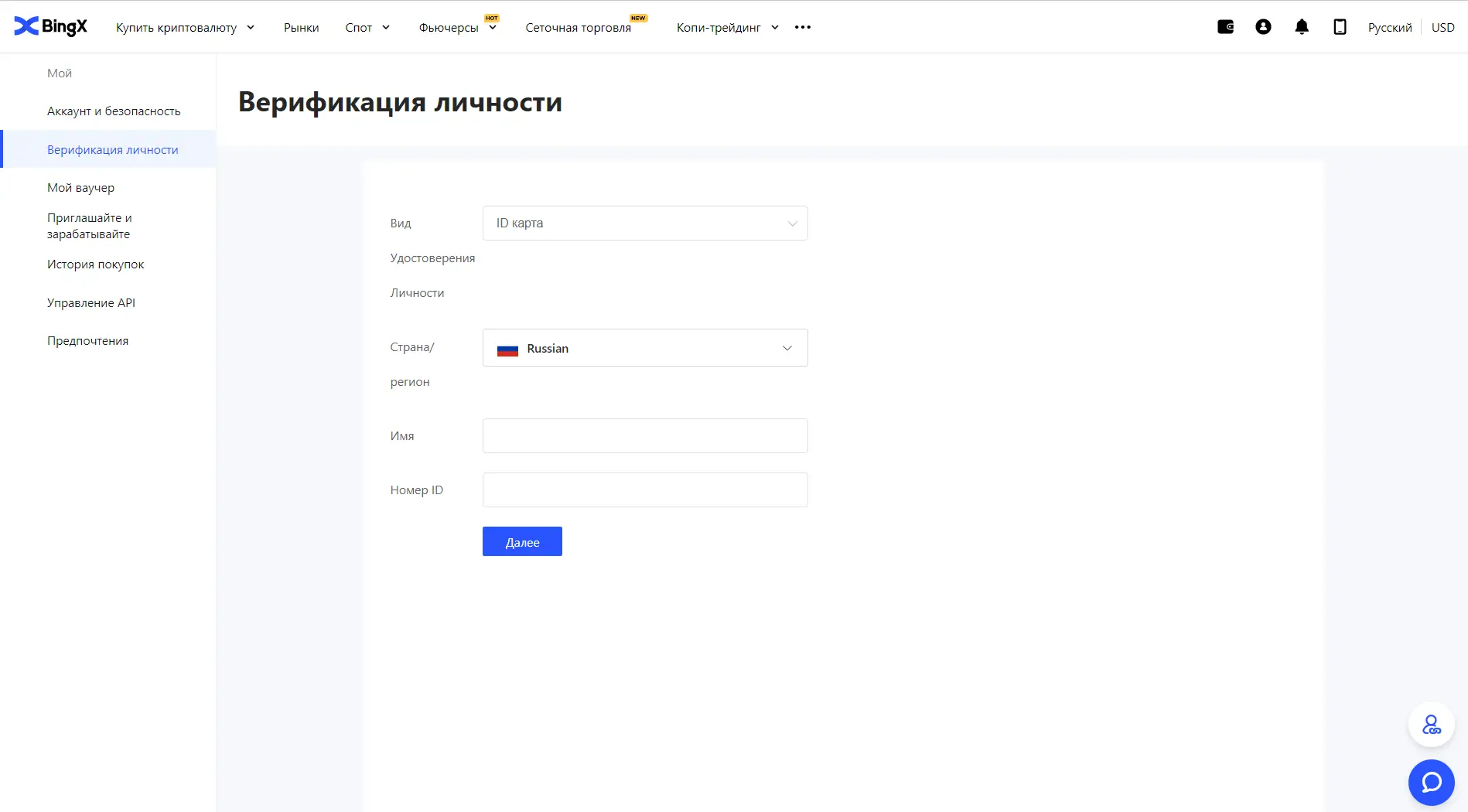1468x812 pixels.
Task: Expand the Купить криптовалюту menu
Action: pos(185,28)
